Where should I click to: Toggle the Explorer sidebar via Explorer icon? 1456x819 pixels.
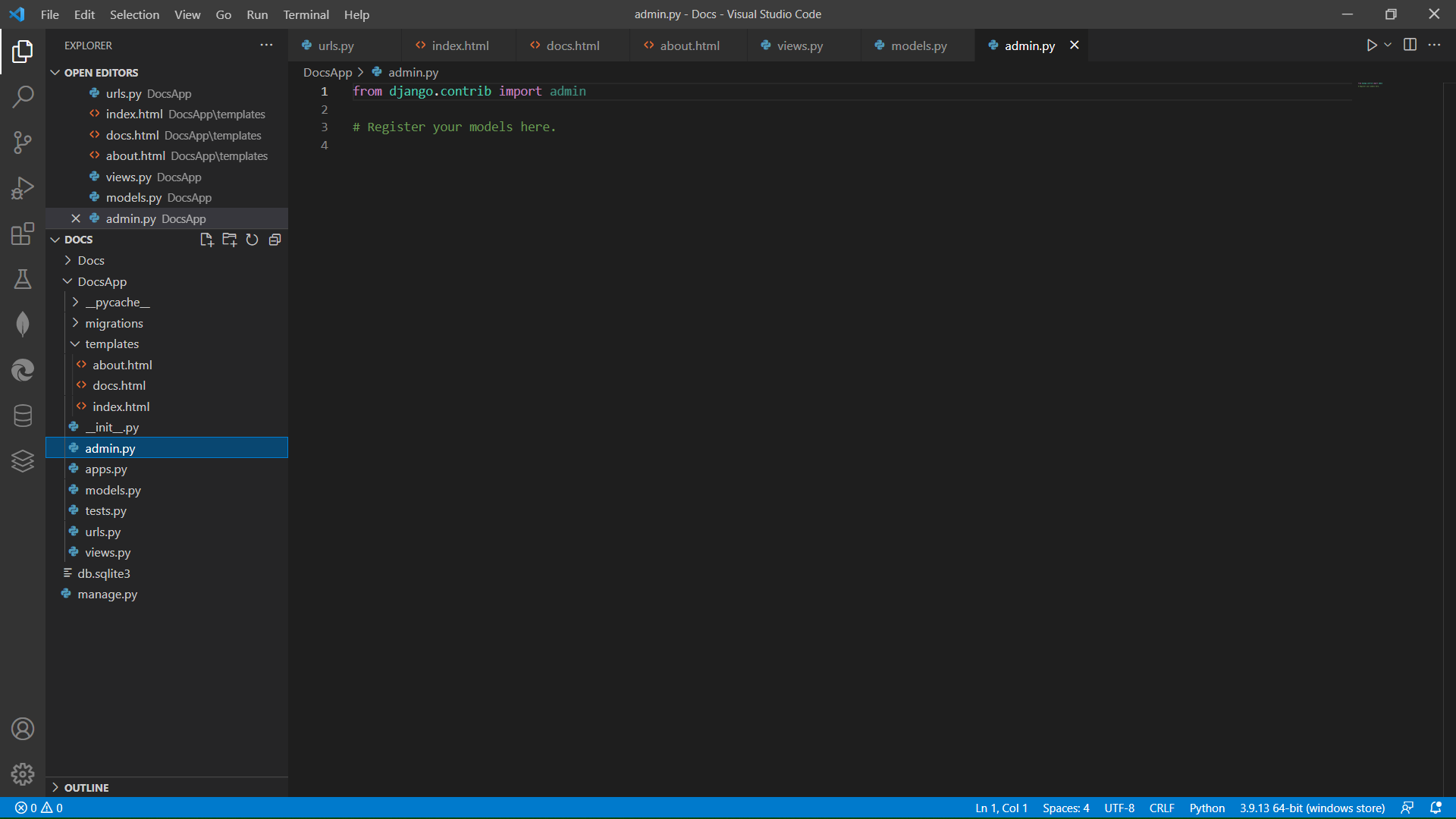pyautogui.click(x=23, y=52)
